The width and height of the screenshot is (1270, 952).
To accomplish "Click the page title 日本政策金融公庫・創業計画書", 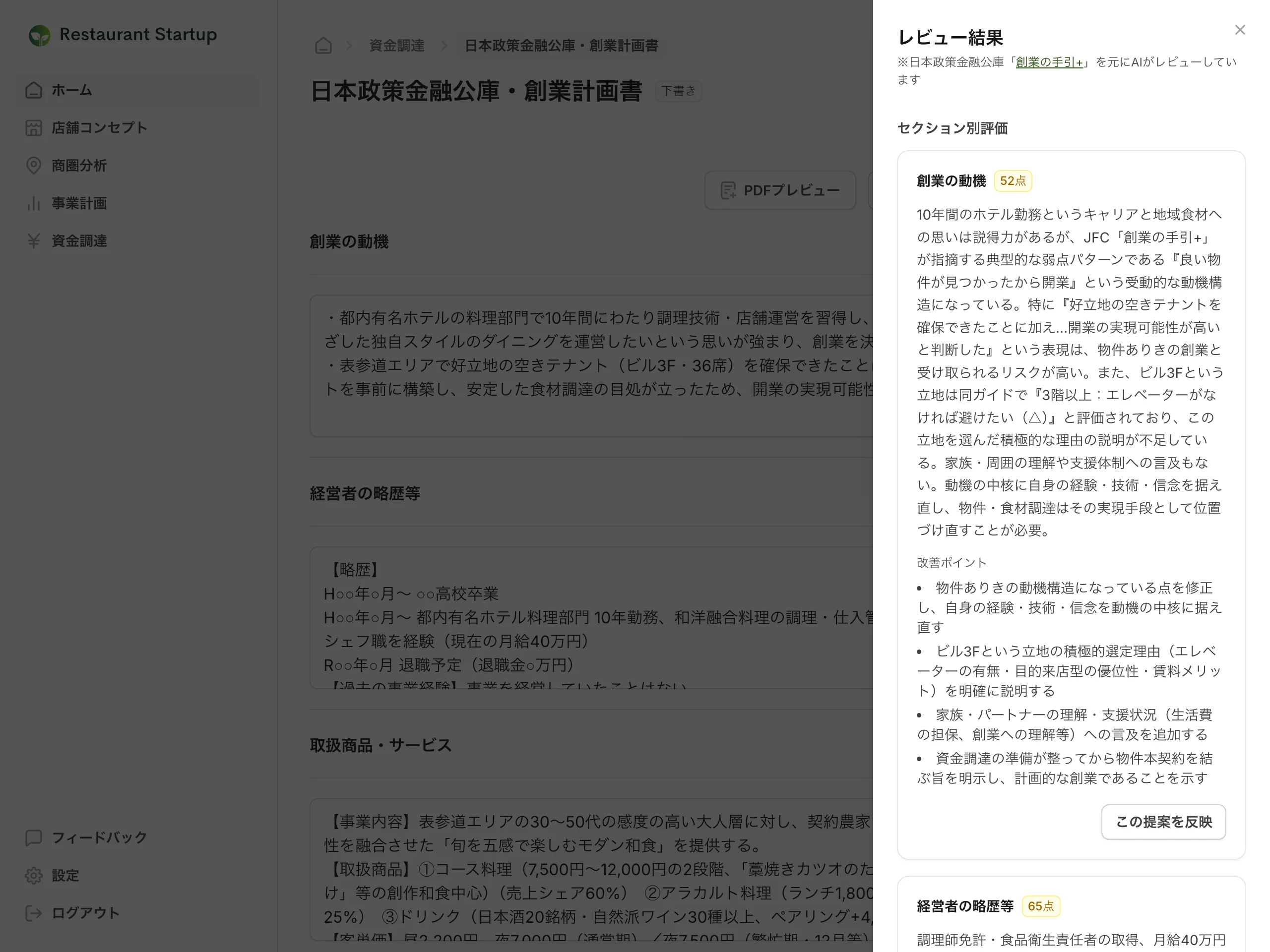I will click(x=476, y=91).
